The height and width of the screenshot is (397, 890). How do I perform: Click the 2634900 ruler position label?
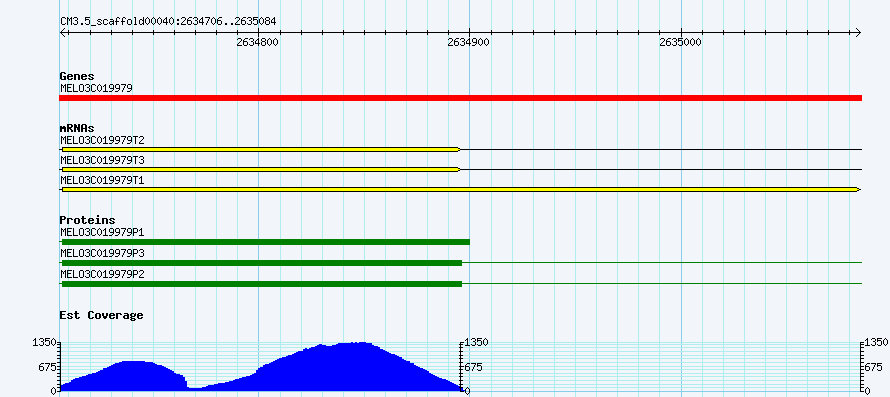pos(469,42)
